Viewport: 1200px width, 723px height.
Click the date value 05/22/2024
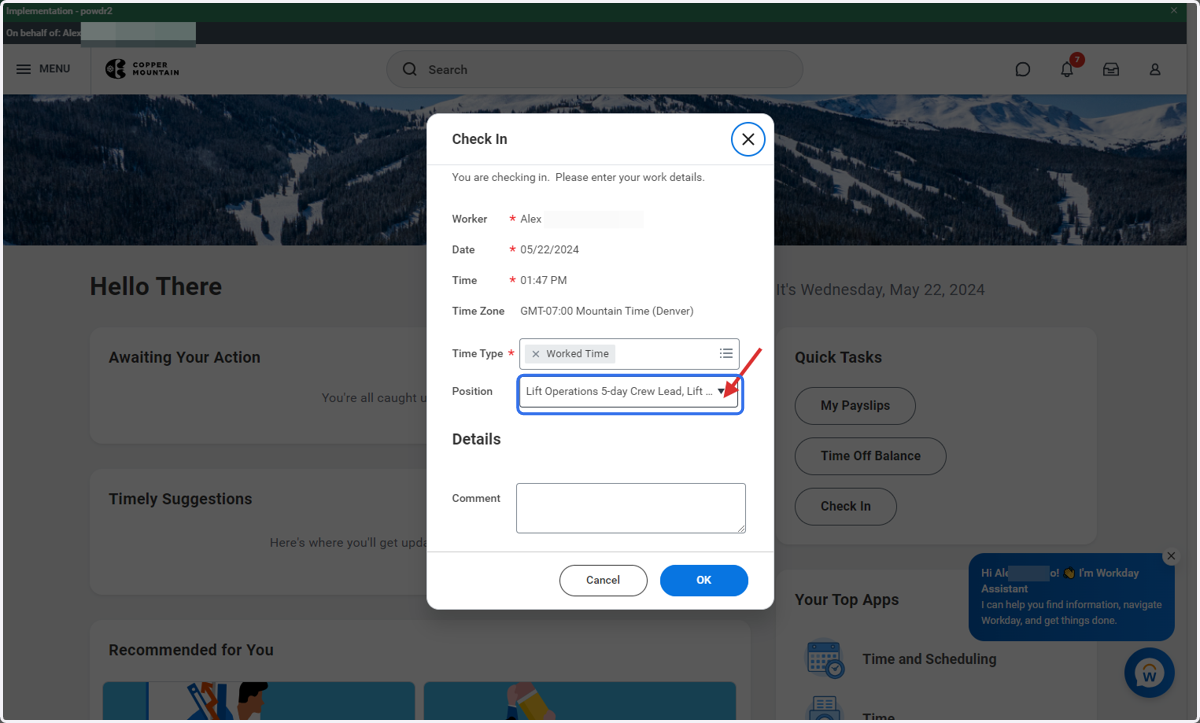tap(549, 250)
